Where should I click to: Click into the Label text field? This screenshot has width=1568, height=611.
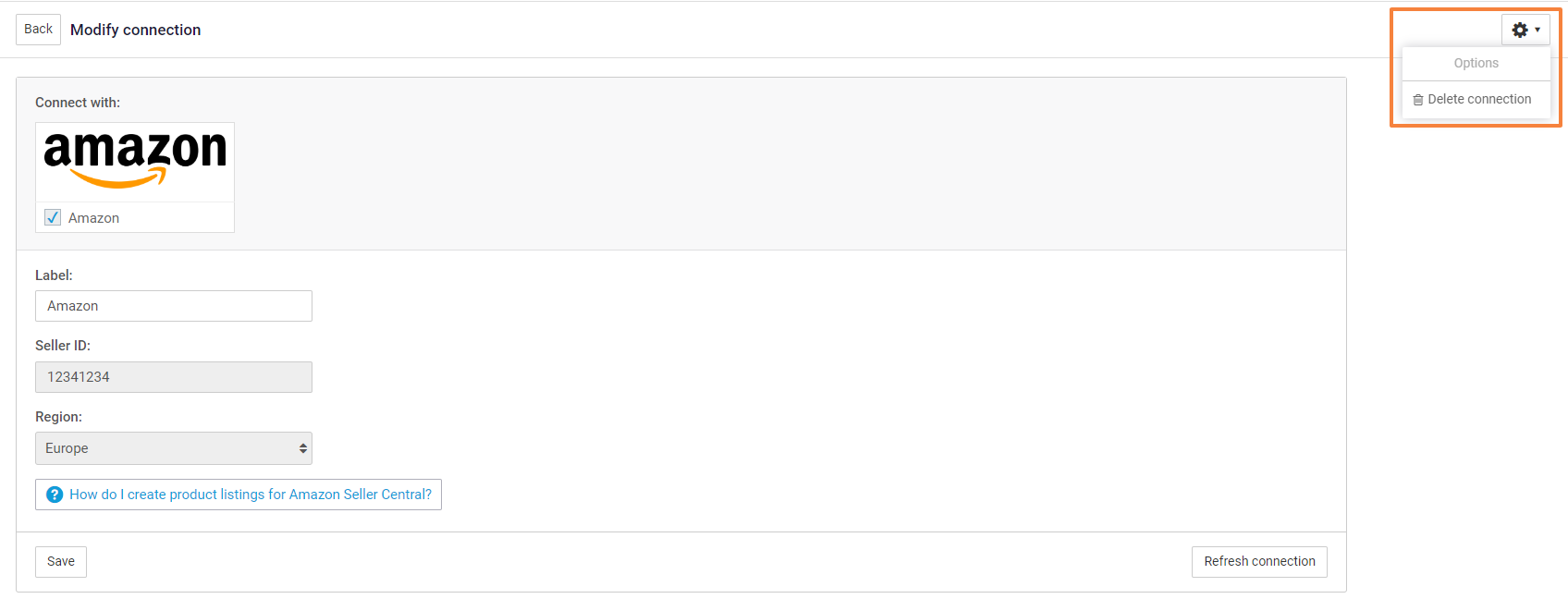173,306
